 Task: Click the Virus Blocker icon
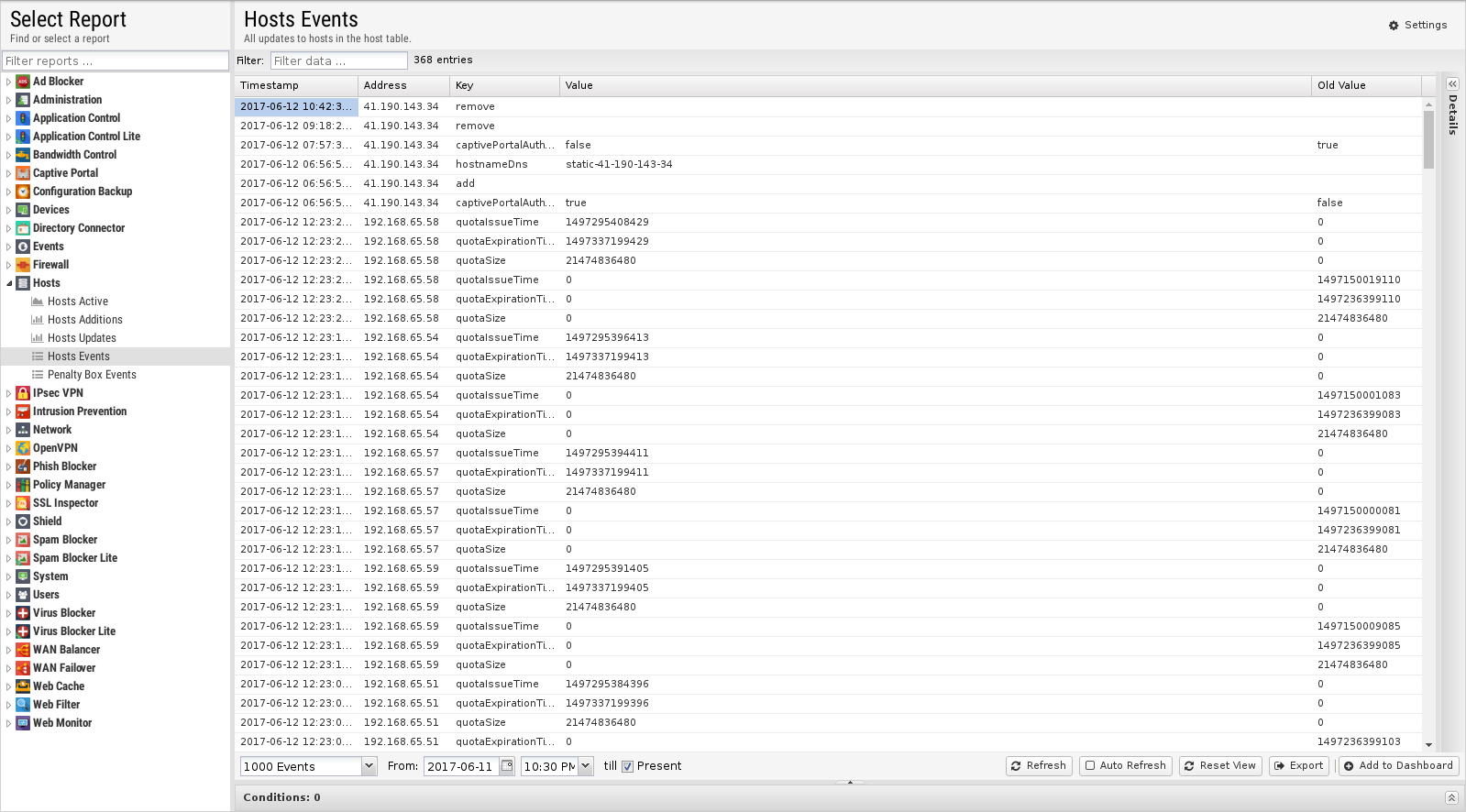click(23, 613)
